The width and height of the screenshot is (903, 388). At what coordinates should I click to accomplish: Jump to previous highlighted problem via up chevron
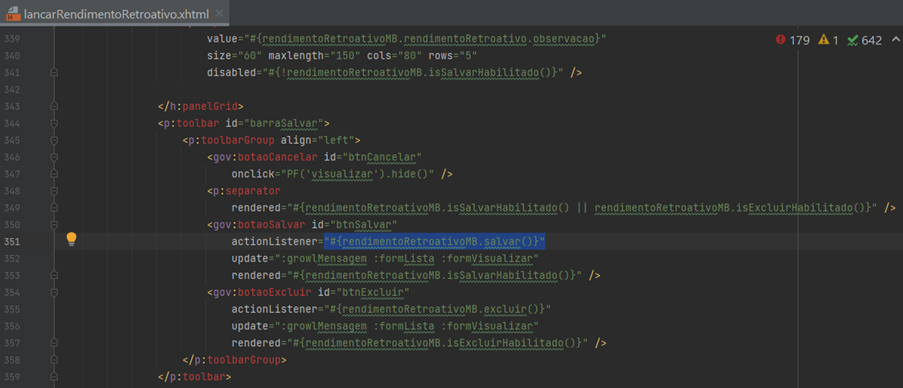(x=895, y=40)
